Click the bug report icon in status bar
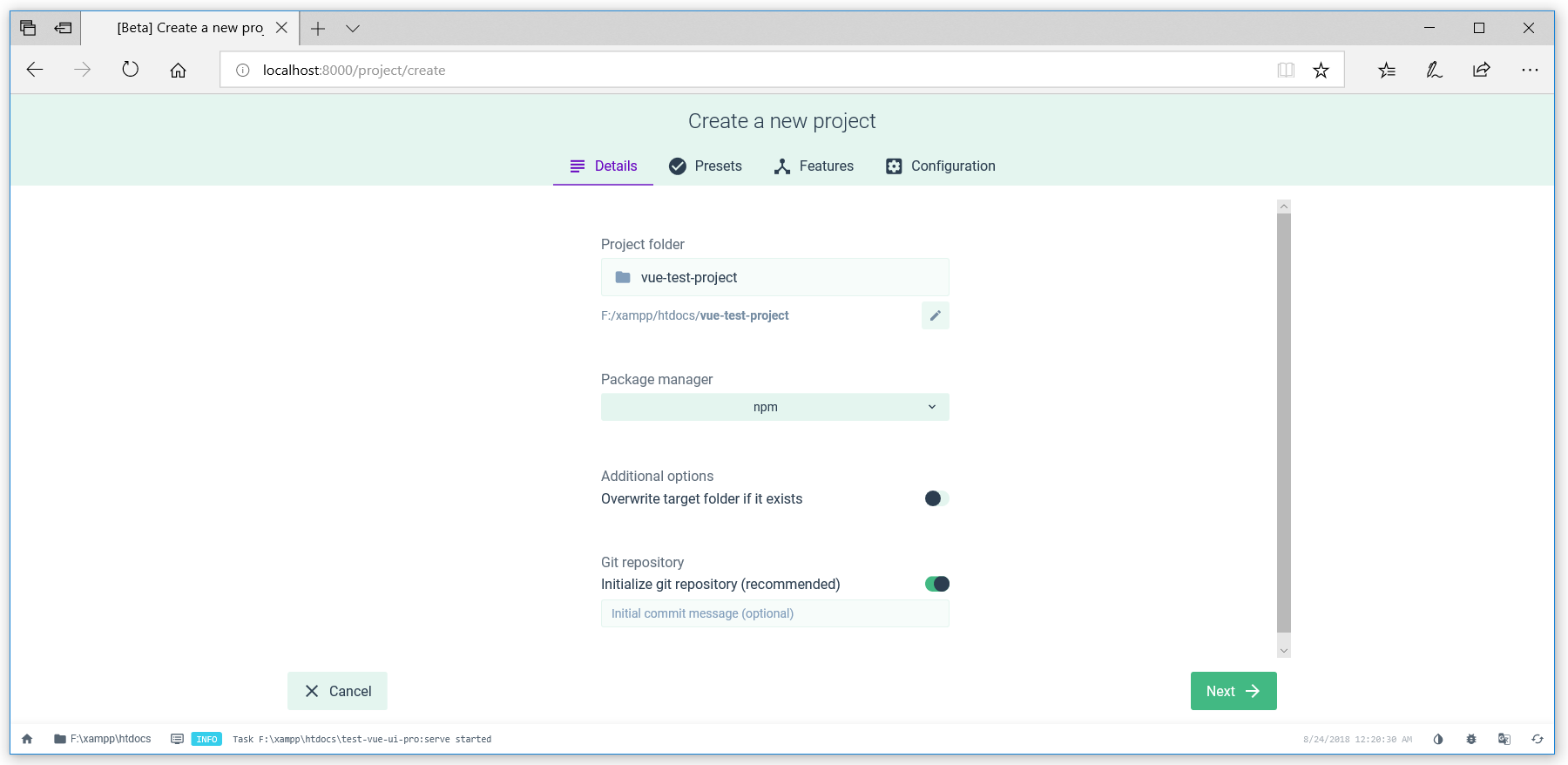 tap(1471, 739)
